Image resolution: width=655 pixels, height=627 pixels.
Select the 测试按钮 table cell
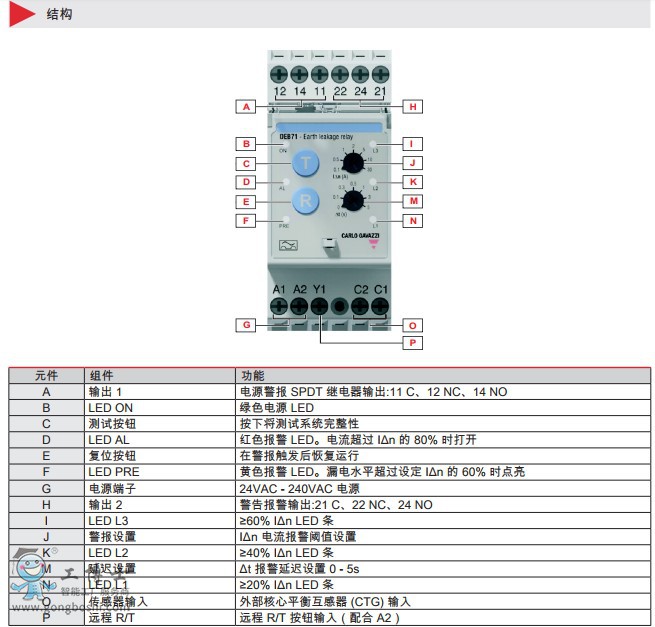coord(110,424)
